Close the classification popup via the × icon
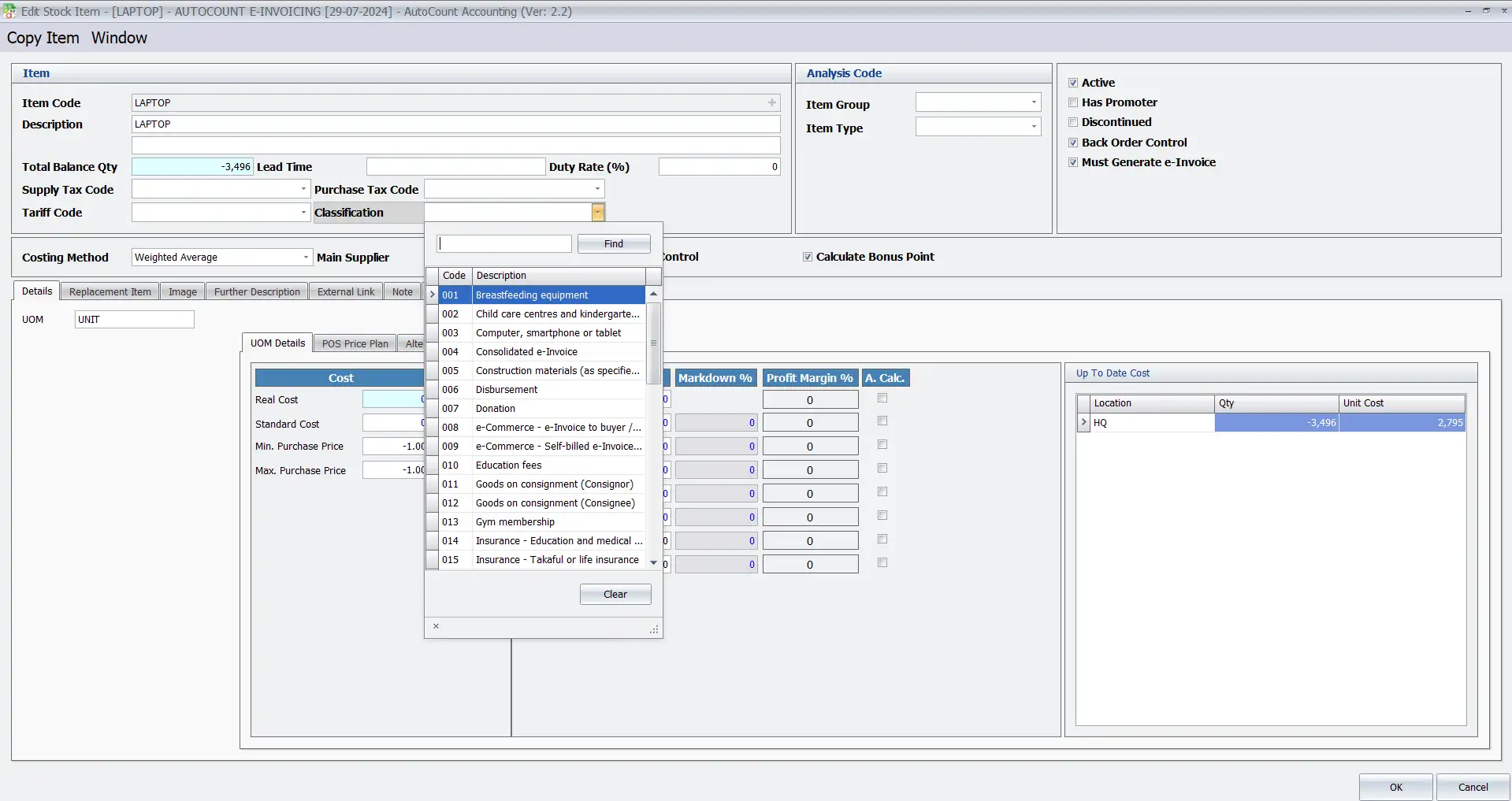 coord(436,626)
